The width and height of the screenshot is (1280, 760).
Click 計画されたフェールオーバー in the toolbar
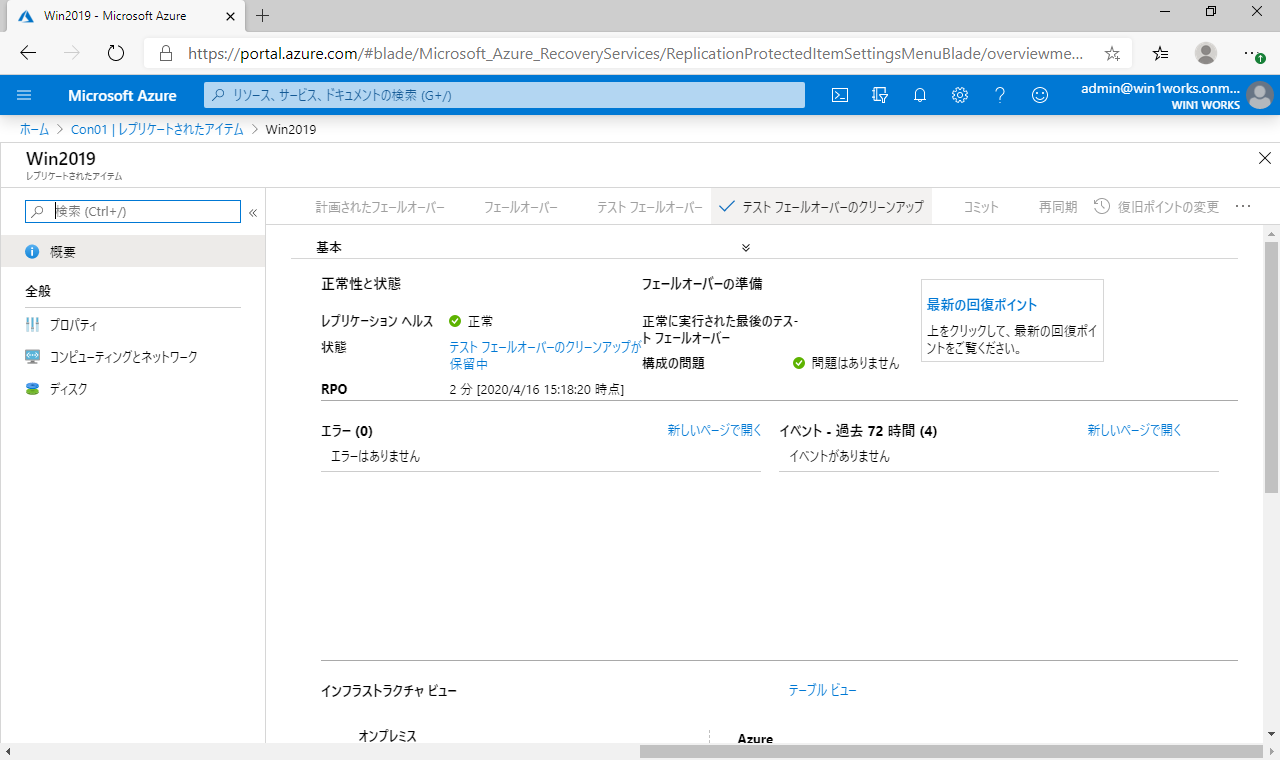(x=380, y=207)
